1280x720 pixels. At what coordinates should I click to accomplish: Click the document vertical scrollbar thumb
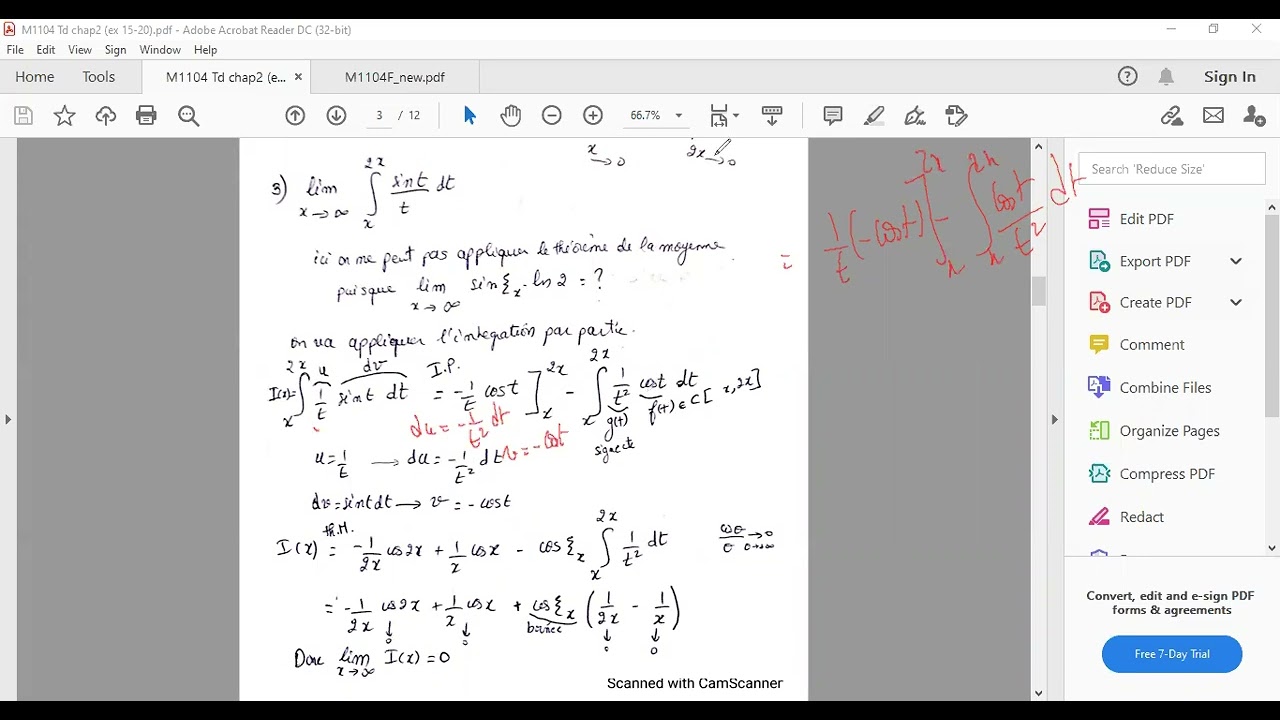click(x=1038, y=291)
